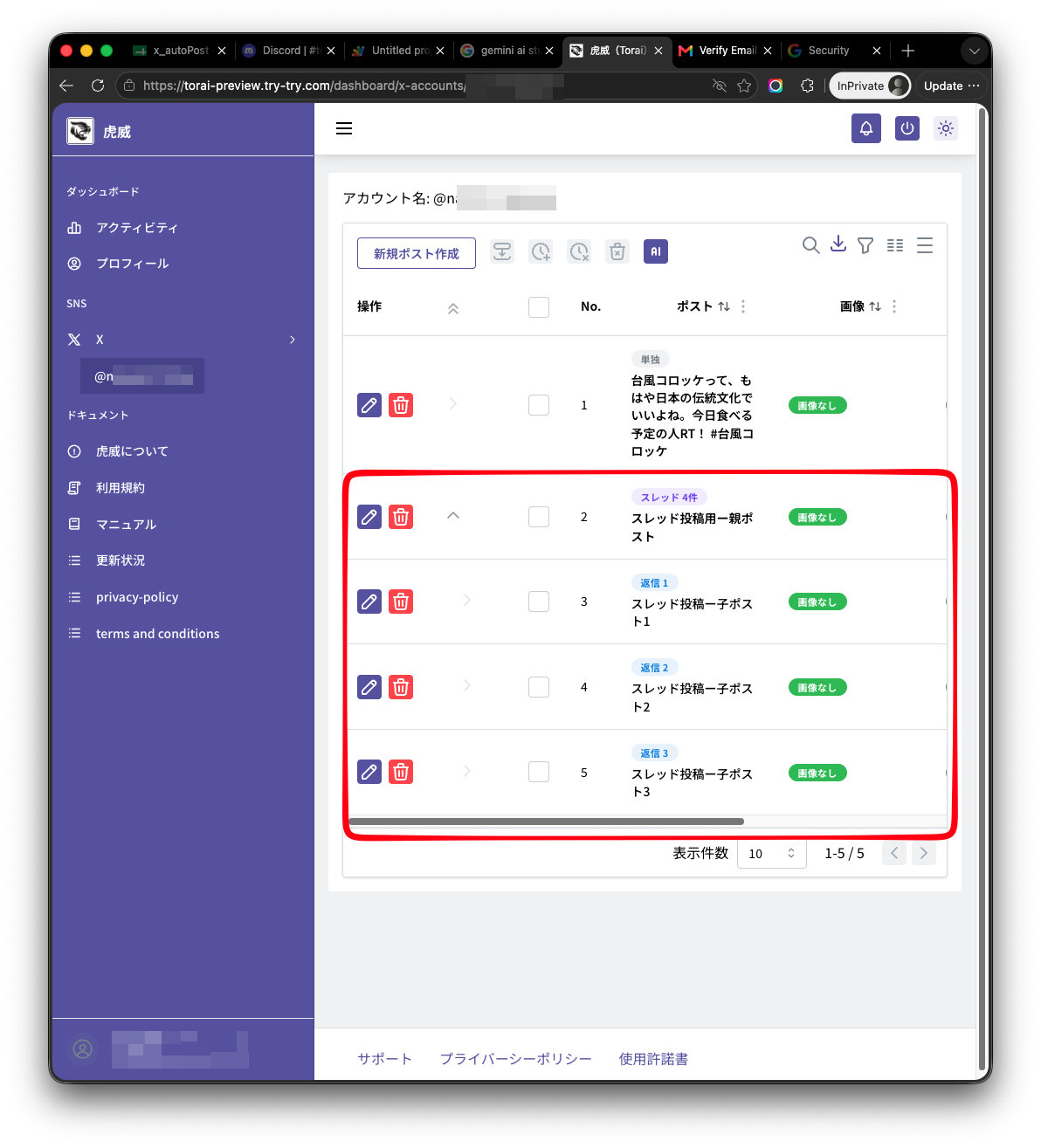Click the table horizontal scrollbar
This screenshot has height=1148, width=1041.
[x=546, y=821]
